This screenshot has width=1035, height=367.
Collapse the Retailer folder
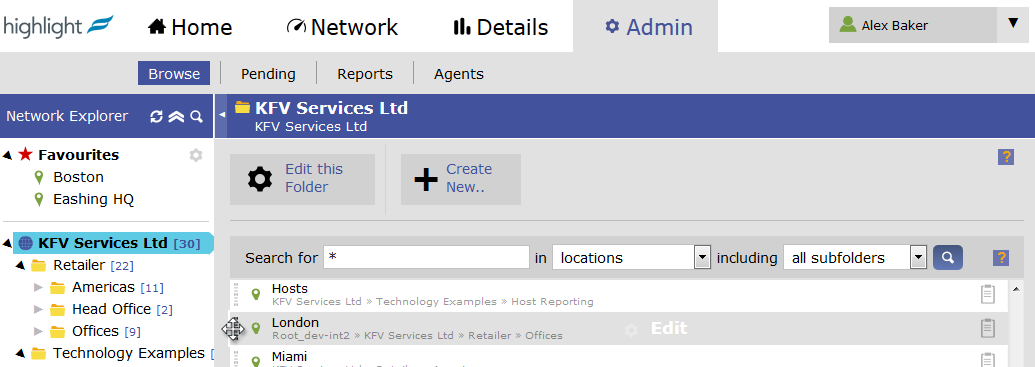click(x=20, y=265)
